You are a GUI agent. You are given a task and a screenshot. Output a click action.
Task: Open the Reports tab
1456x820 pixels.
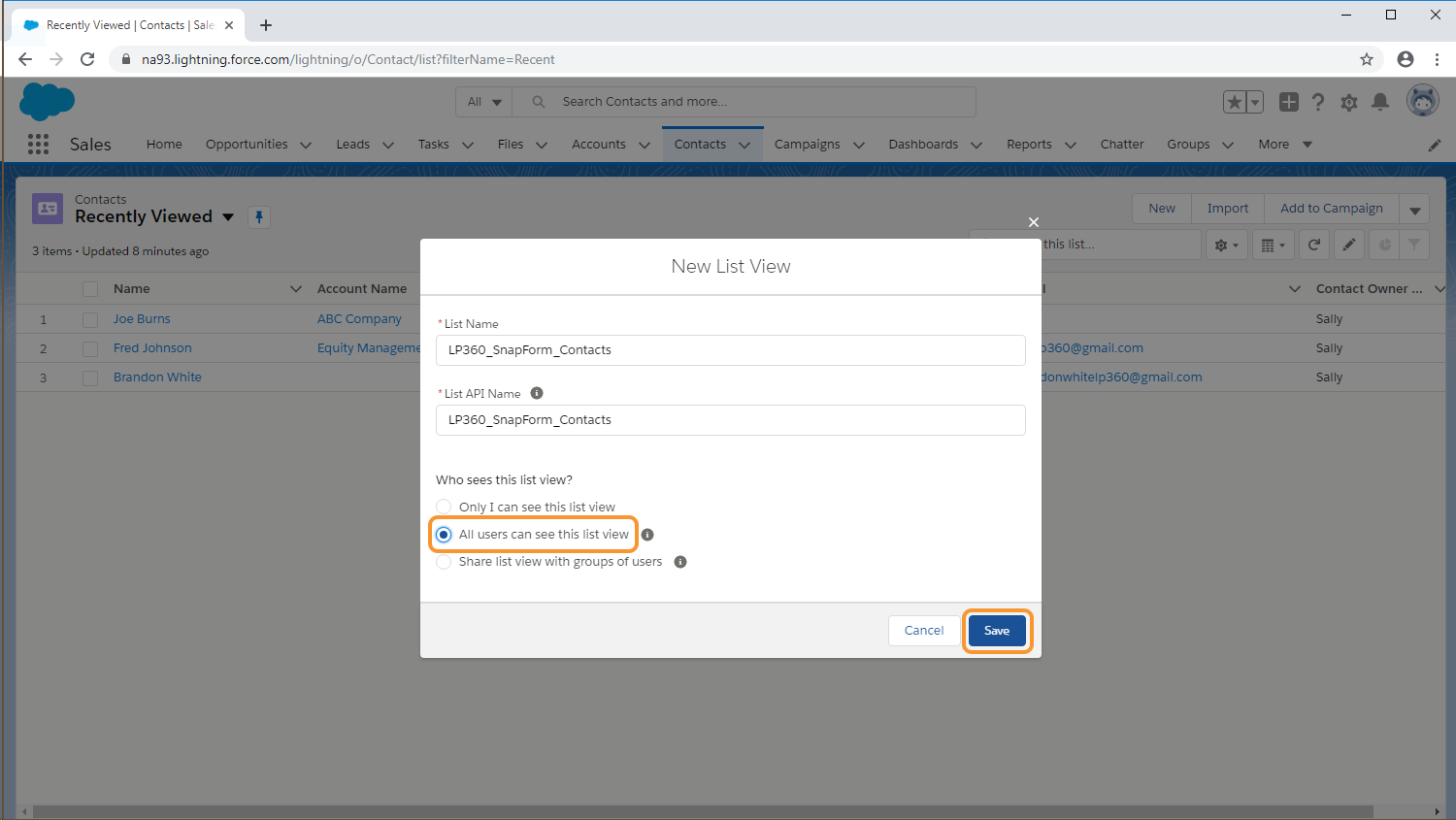(x=1029, y=145)
